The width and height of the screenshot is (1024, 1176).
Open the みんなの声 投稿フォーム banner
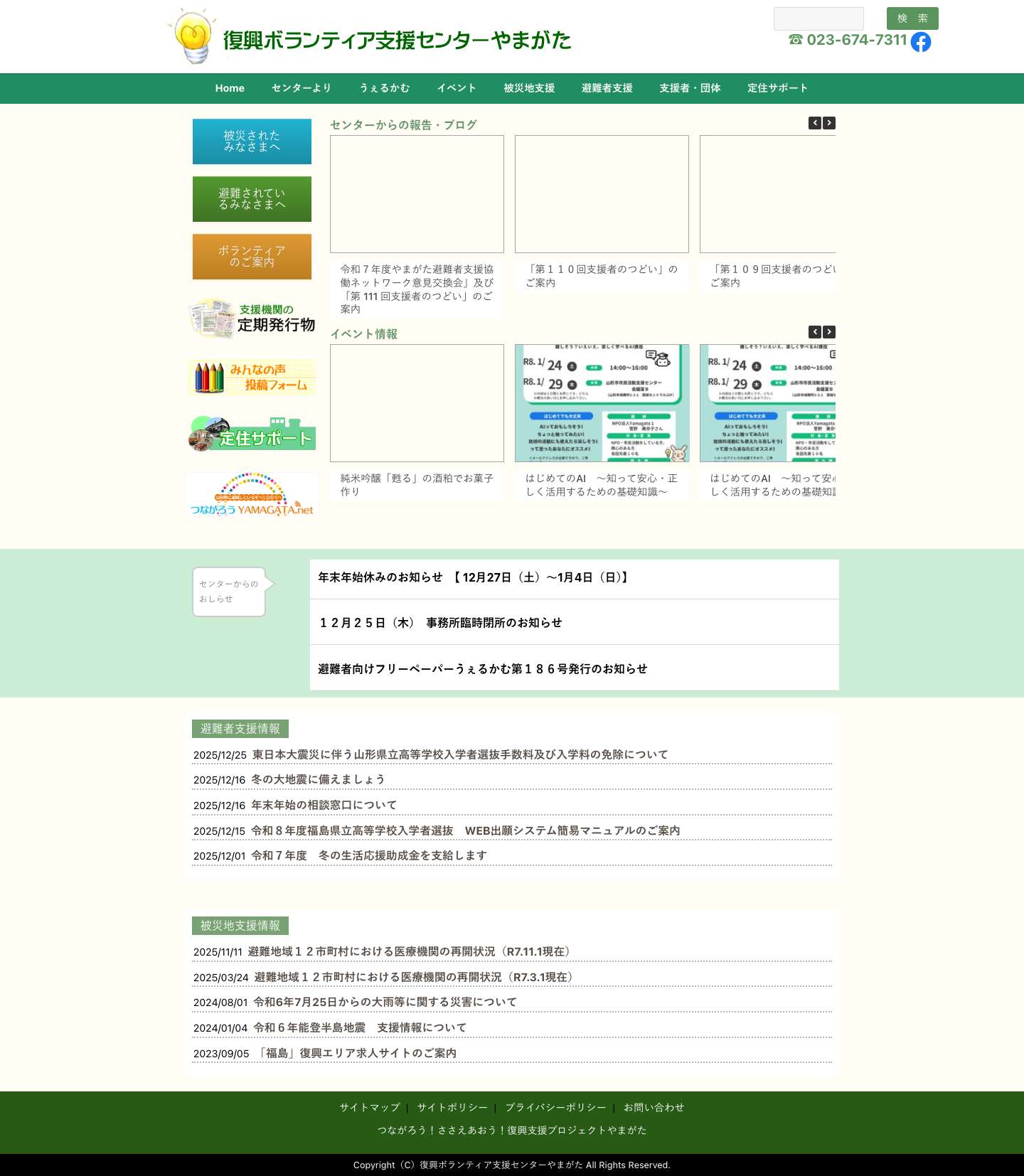pos(252,377)
